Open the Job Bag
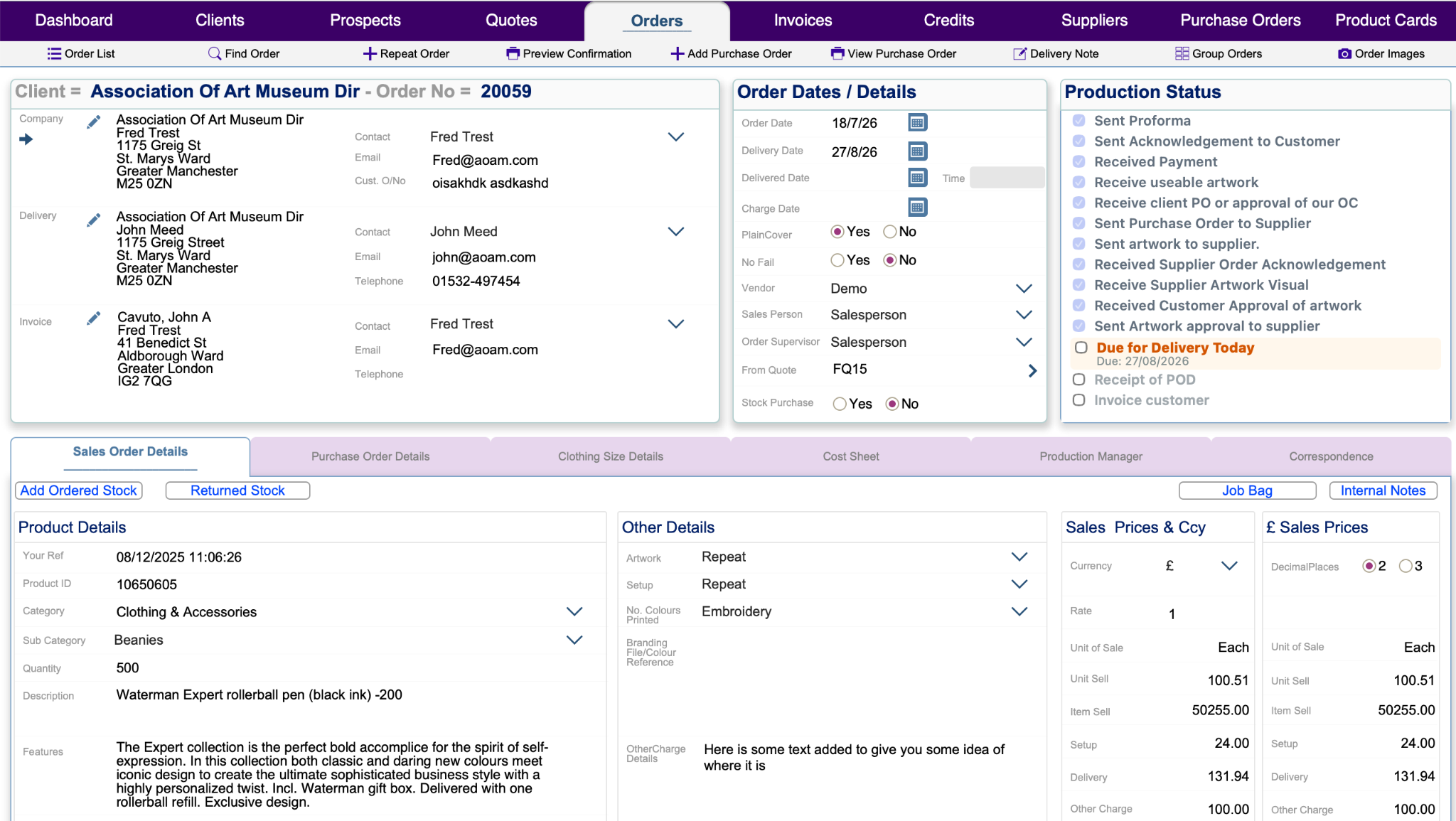1456x821 pixels. (x=1247, y=490)
